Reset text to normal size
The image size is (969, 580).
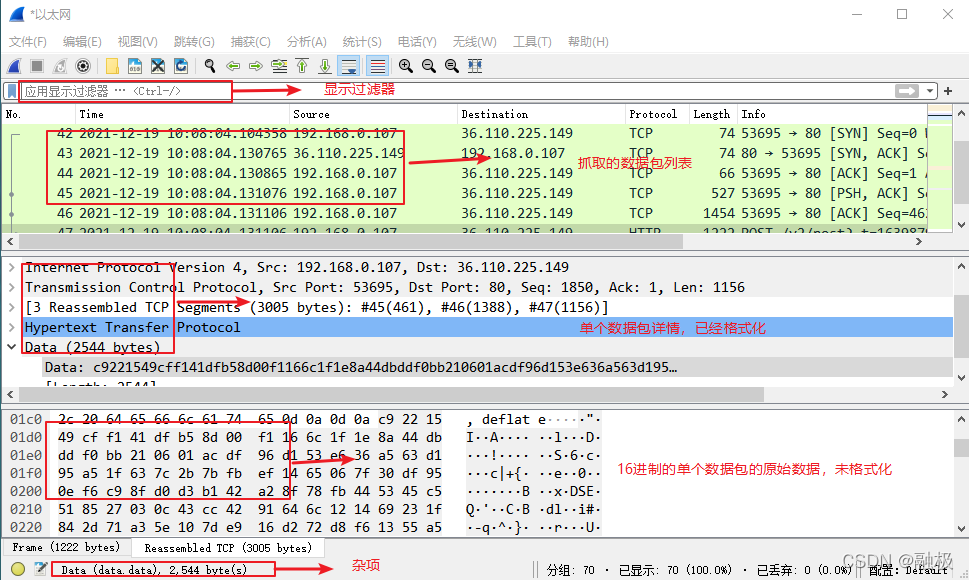coord(452,66)
